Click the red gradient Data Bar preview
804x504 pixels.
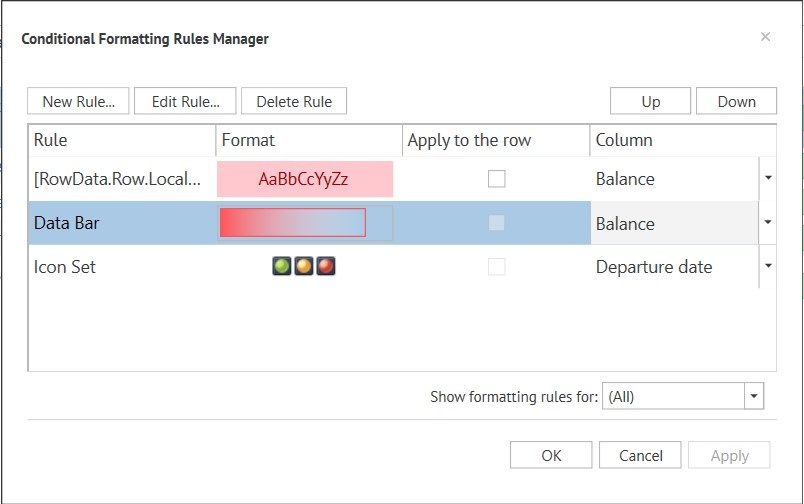[x=293, y=223]
